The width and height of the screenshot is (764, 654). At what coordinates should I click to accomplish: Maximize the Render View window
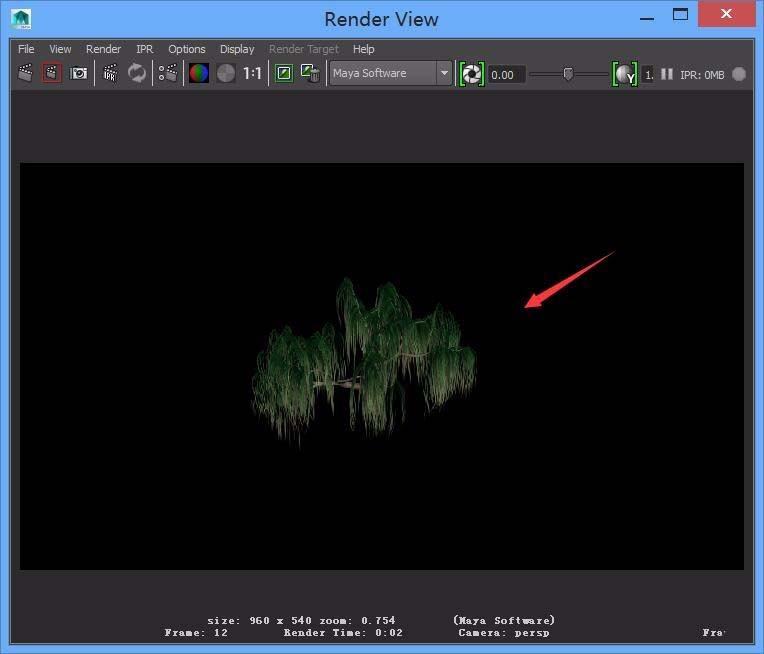680,15
